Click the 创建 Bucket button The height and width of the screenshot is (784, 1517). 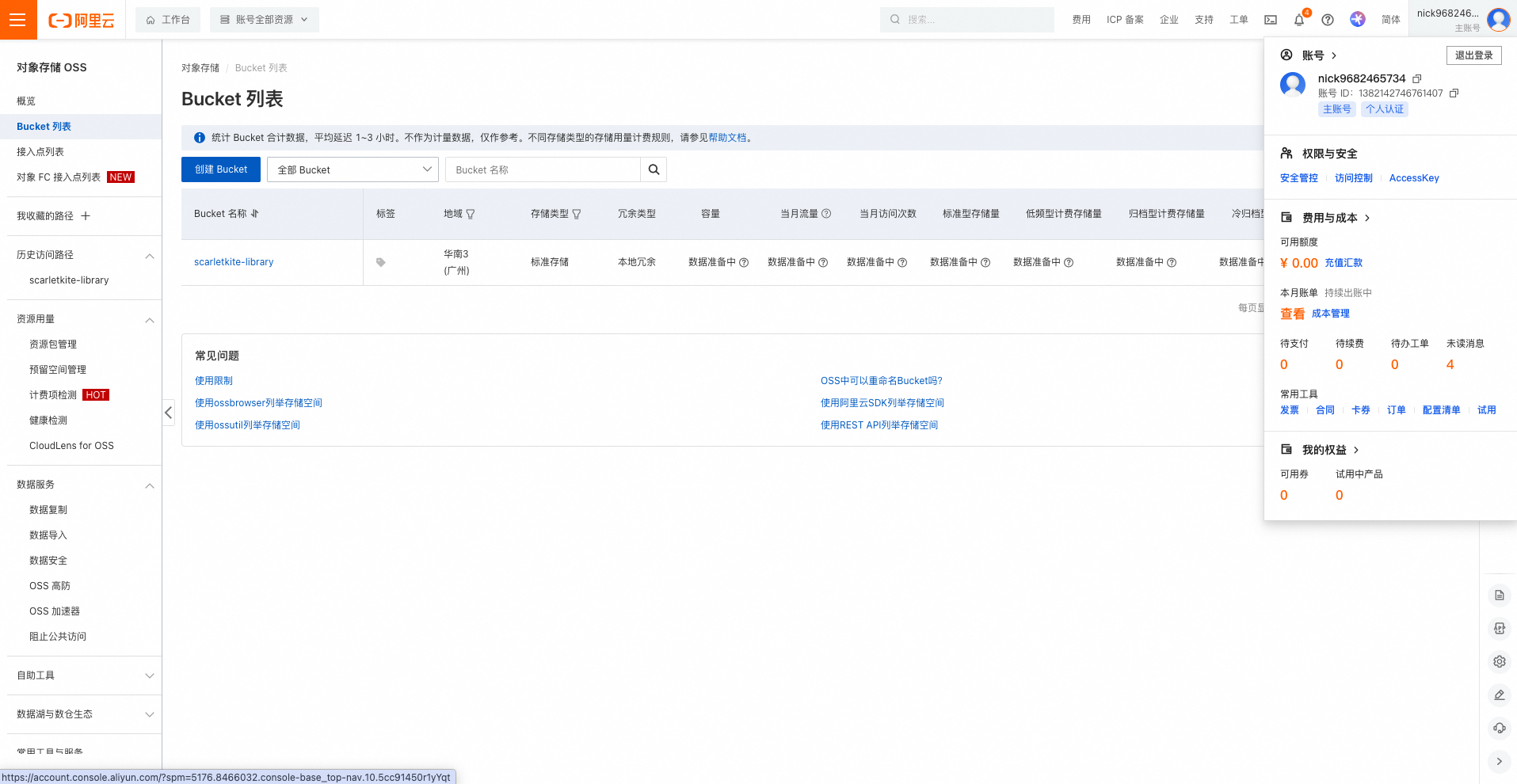pyautogui.click(x=221, y=169)
